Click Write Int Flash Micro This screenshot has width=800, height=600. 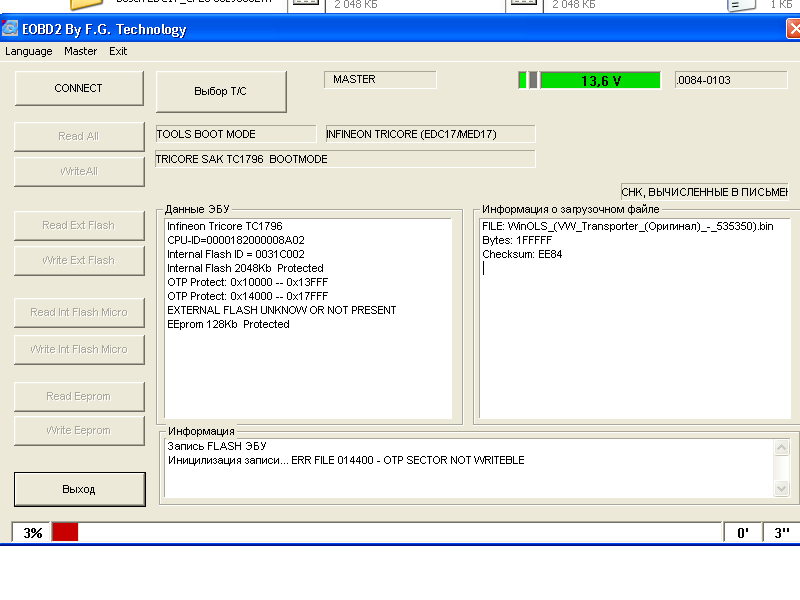point(78,349)
